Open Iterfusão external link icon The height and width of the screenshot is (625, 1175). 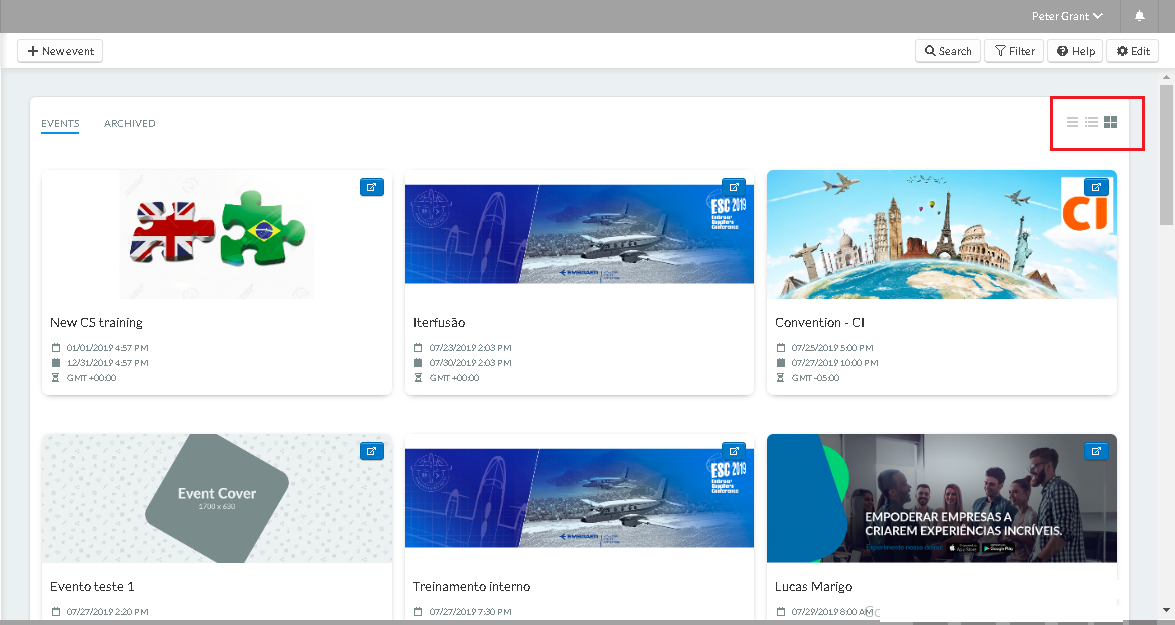tap(734, 187)
